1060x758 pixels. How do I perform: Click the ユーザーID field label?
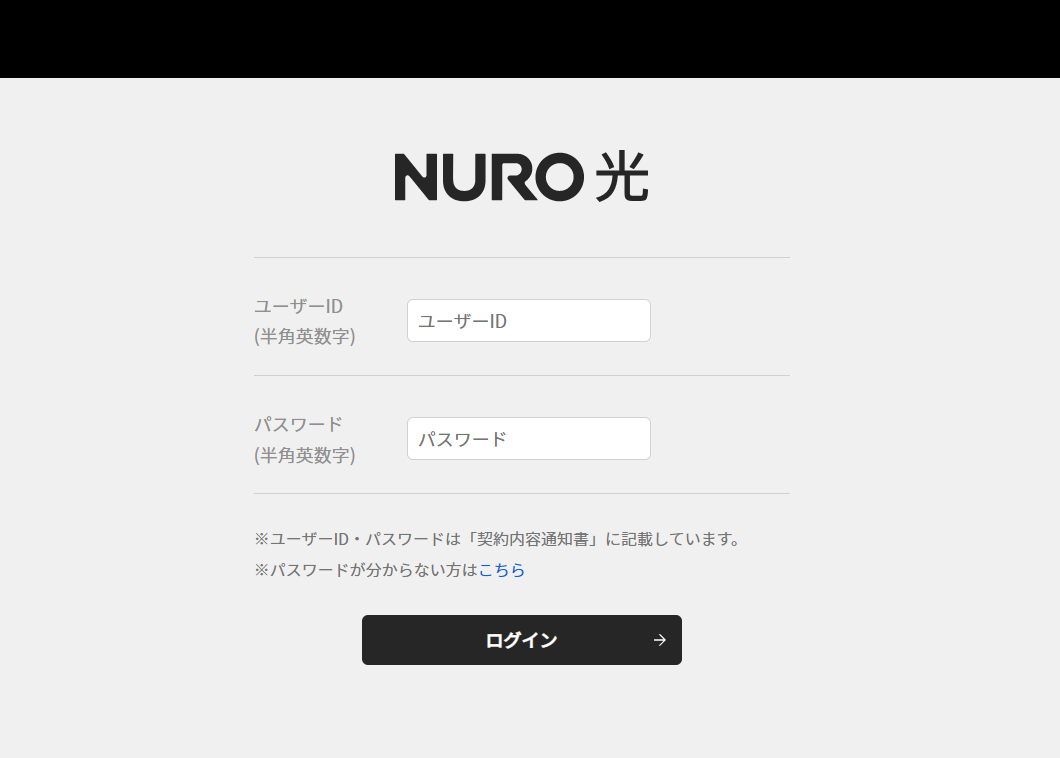coord(298,306)
